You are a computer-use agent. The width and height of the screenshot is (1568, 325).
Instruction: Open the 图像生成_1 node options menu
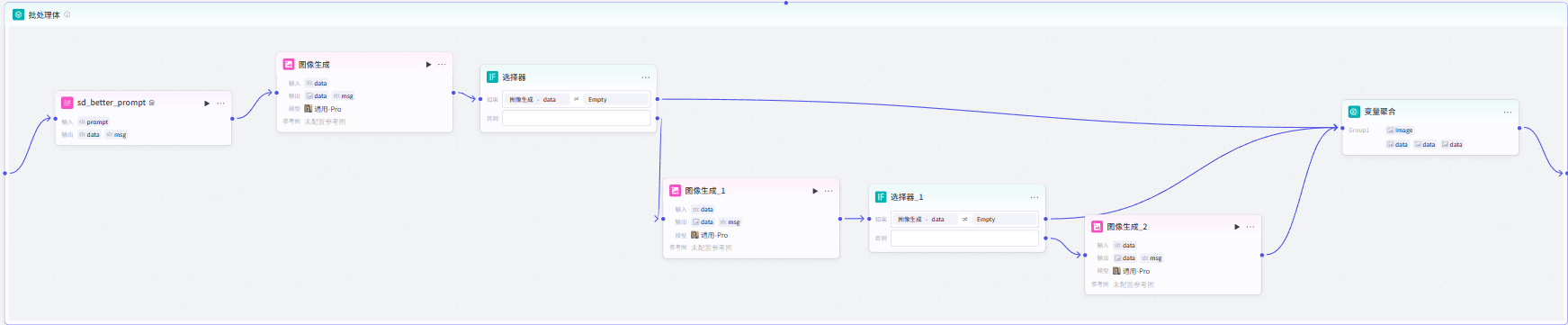829,190
